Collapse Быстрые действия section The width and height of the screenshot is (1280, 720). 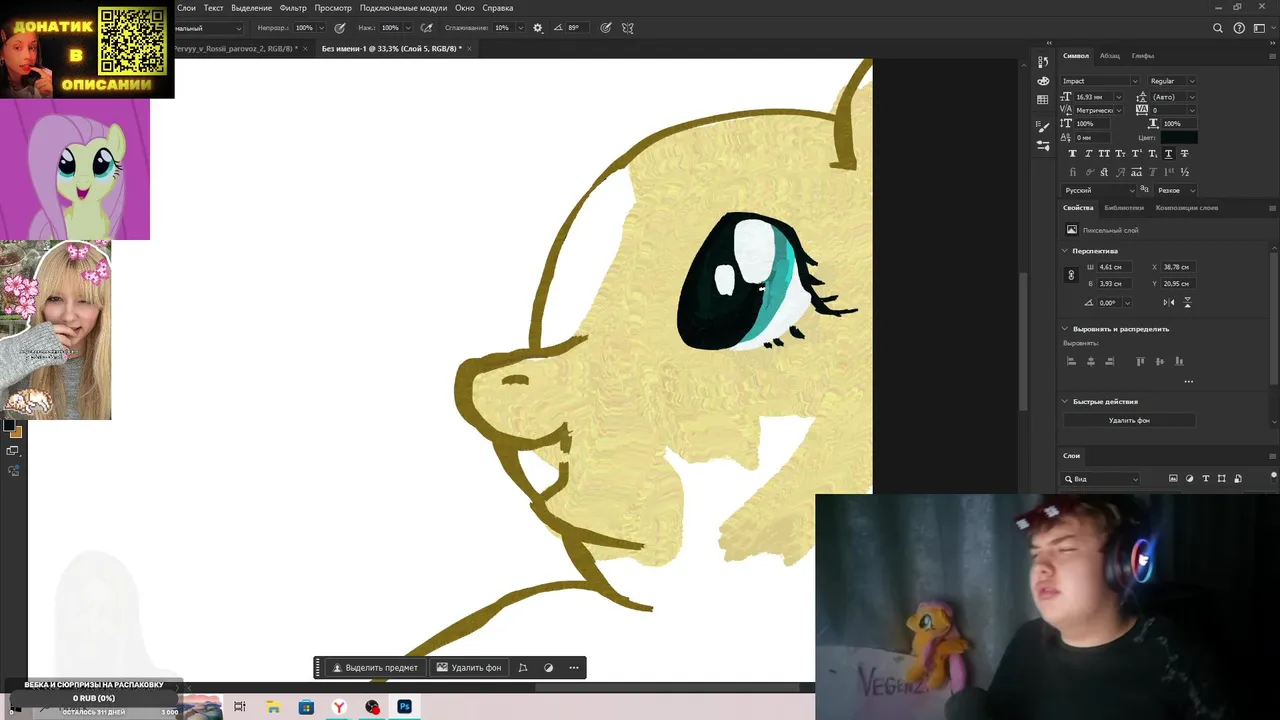click(x=1065, y=401)
